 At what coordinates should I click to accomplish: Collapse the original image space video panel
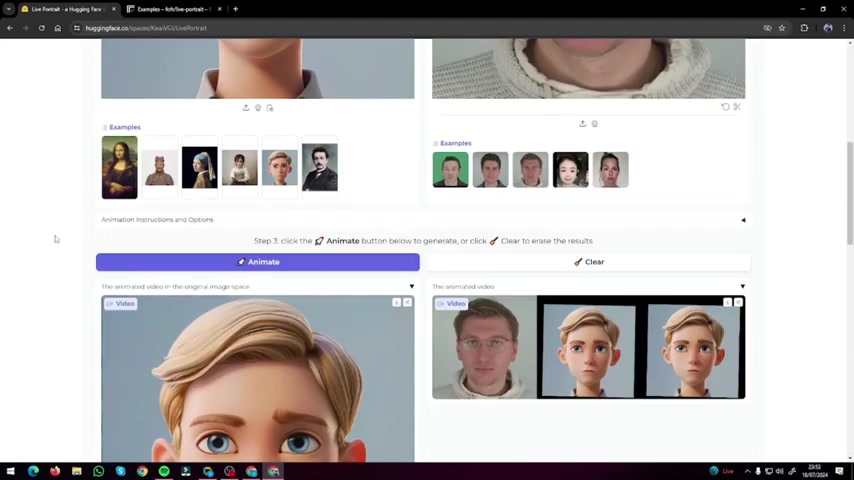(x=412, y=287)
